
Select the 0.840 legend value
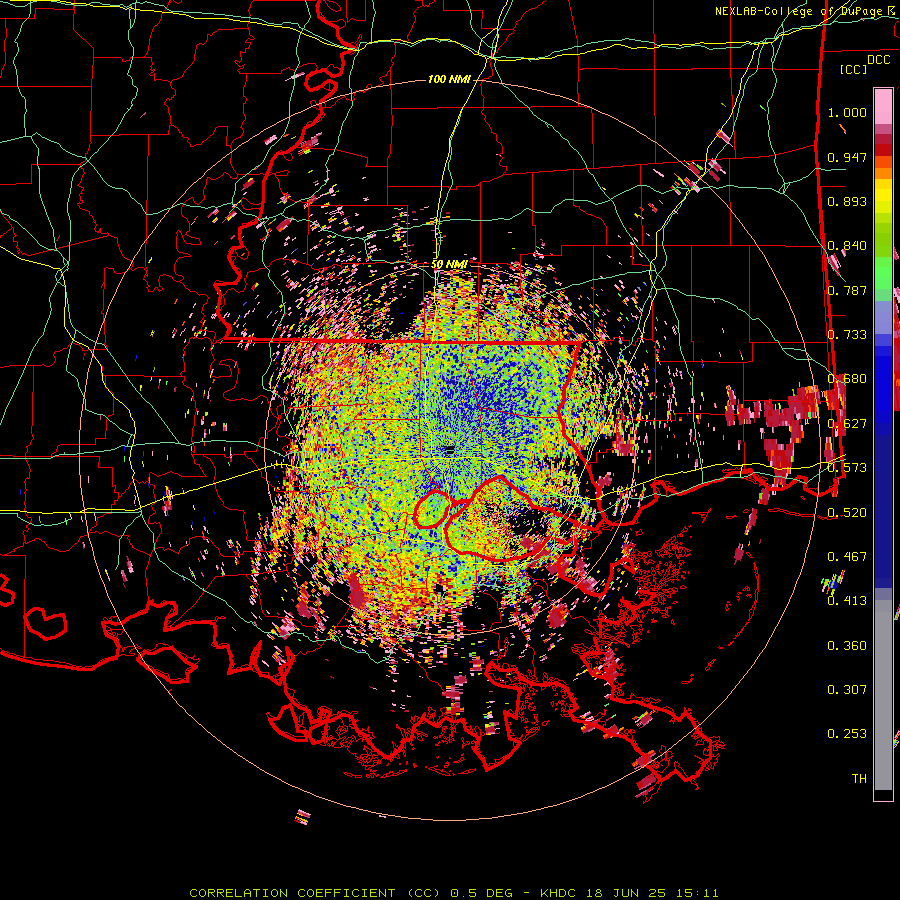point(847,246)
